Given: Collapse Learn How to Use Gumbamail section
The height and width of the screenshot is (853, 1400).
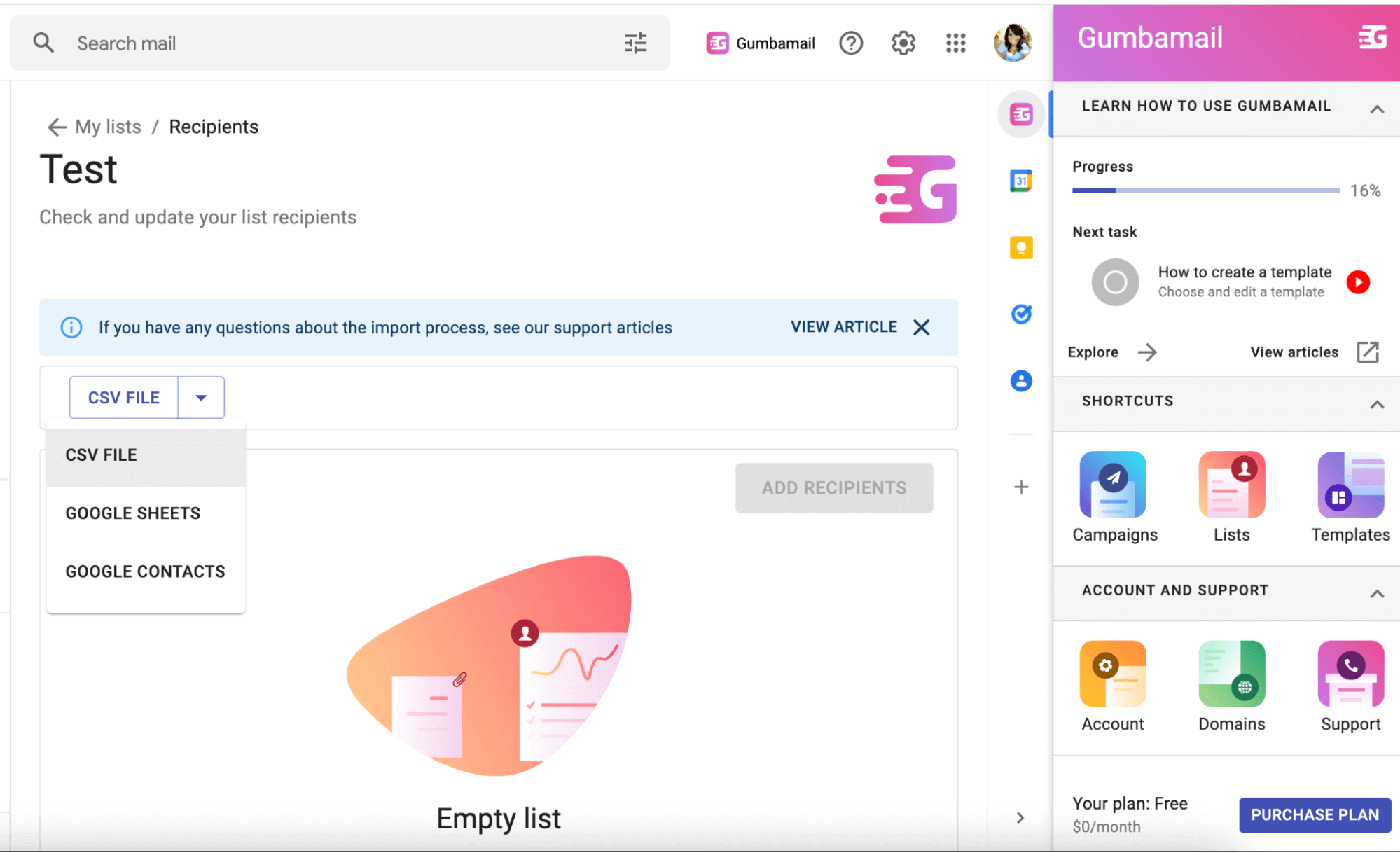Looking at the screenshot, I should 1377,109.
